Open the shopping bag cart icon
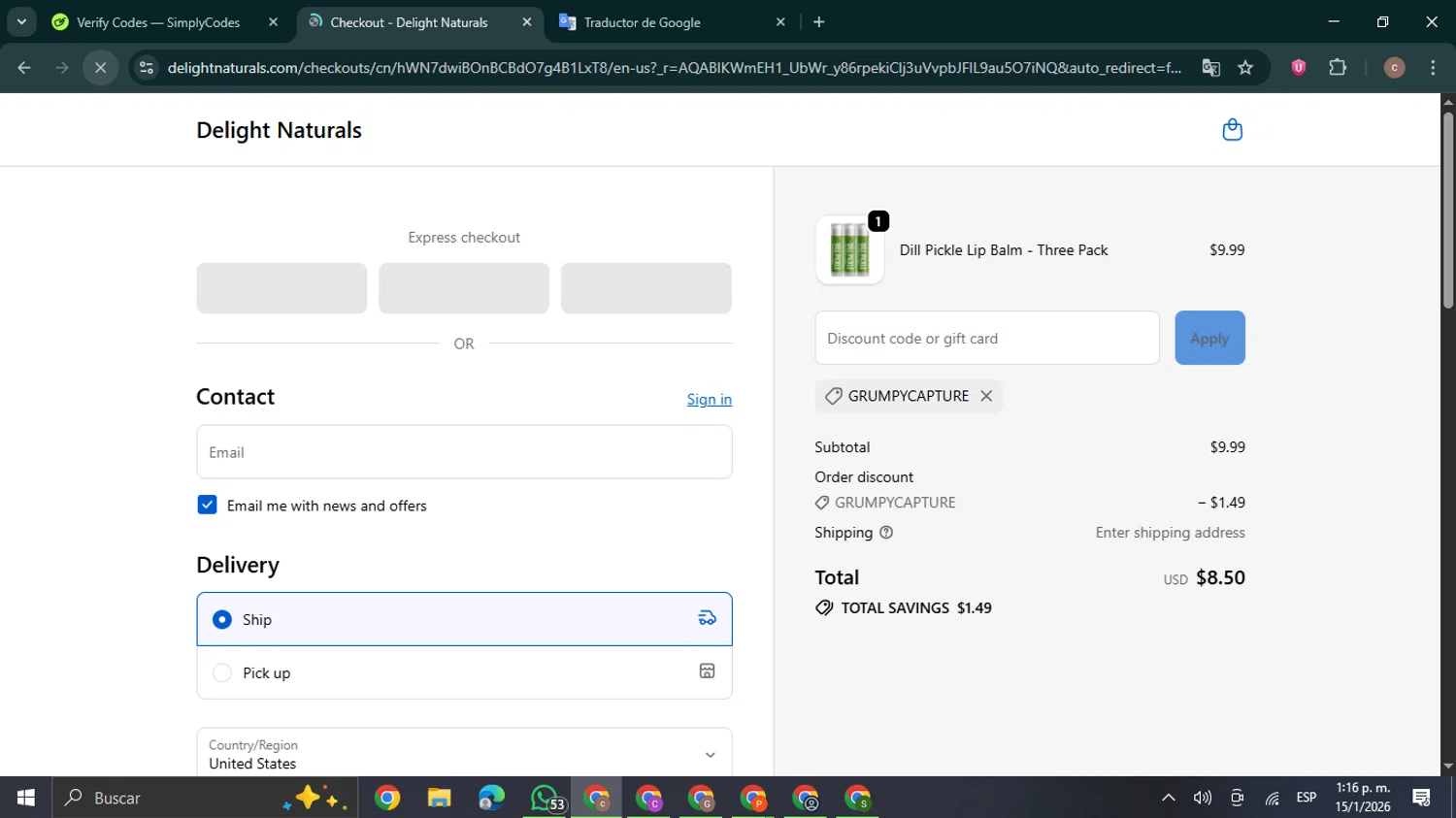Viewport: 1456px width, 818px height. [1232, 129]
